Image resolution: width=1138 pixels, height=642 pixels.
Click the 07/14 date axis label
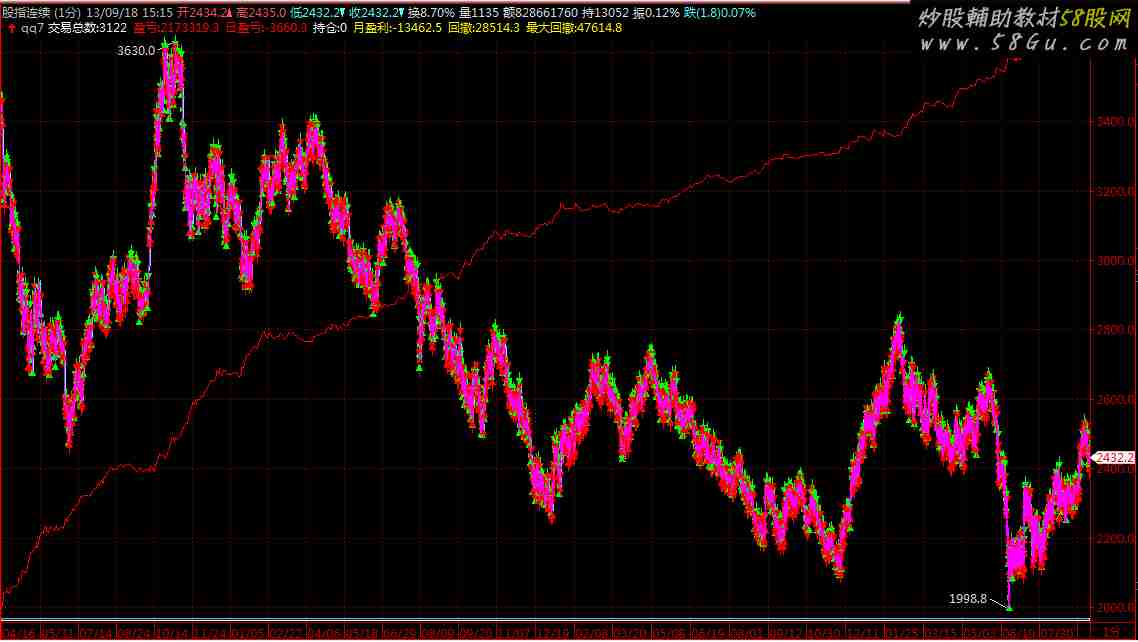tap(94, 634)
